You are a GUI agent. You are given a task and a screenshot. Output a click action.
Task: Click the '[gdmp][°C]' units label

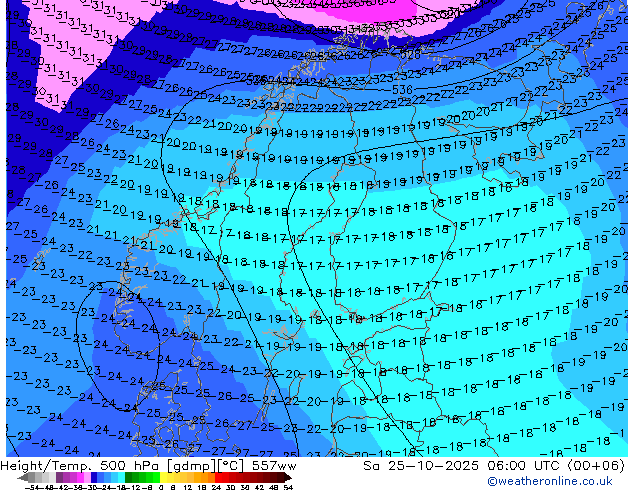[206, 466]
